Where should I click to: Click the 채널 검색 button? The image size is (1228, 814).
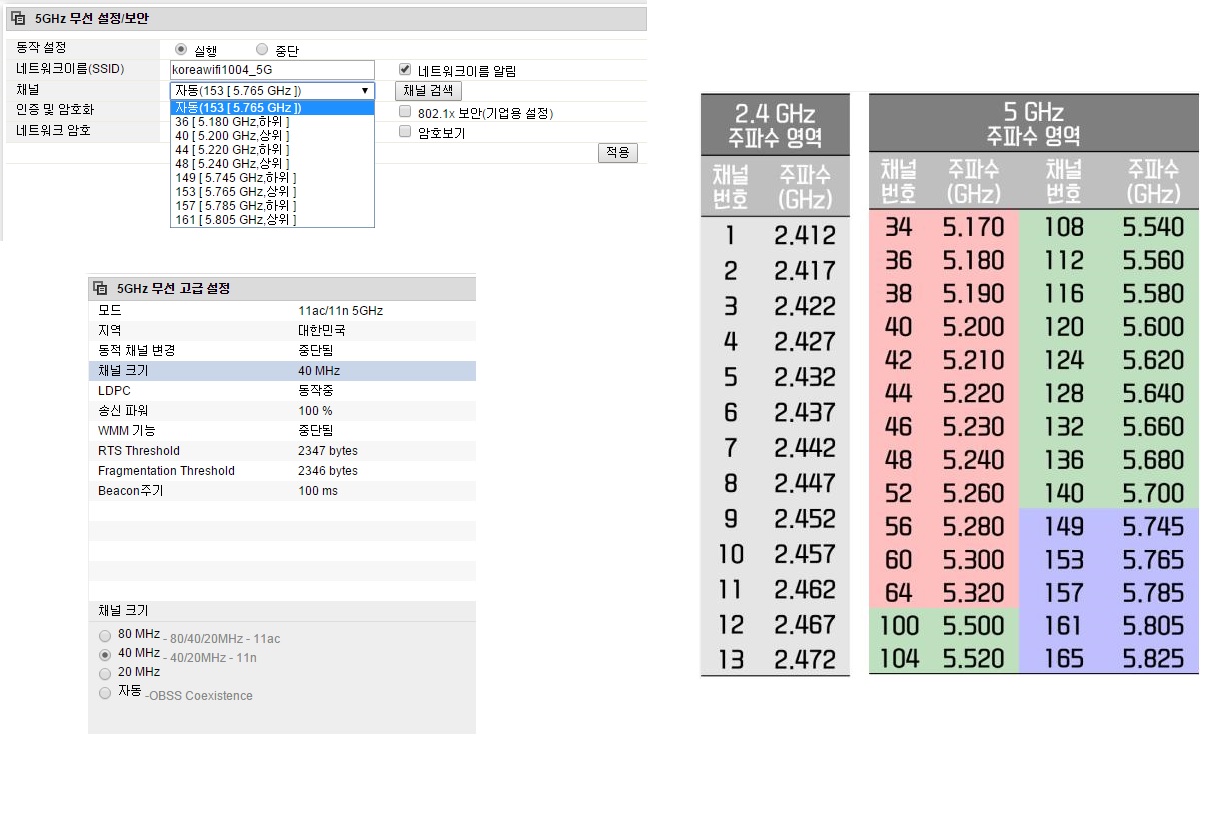coord(428,91)
